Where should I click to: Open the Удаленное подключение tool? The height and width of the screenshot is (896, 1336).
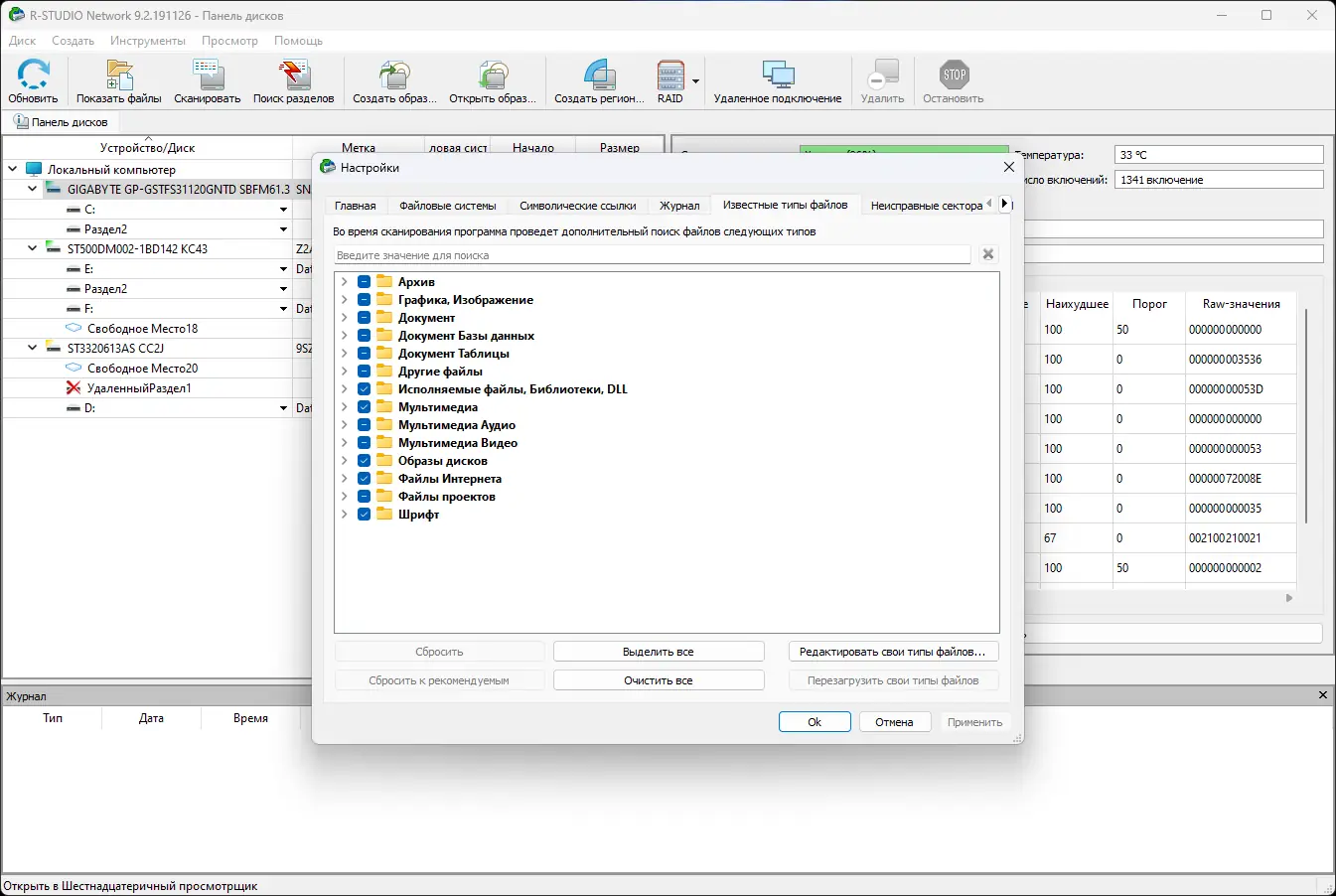pos(778,75)
